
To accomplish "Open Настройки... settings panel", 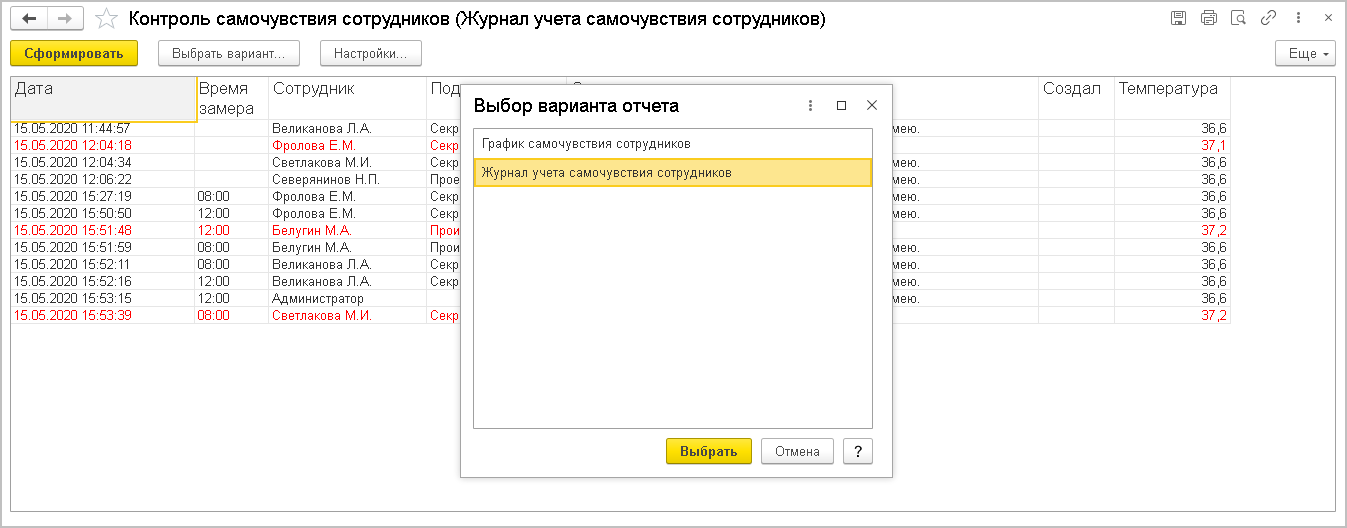I will [x=371, y=53].
